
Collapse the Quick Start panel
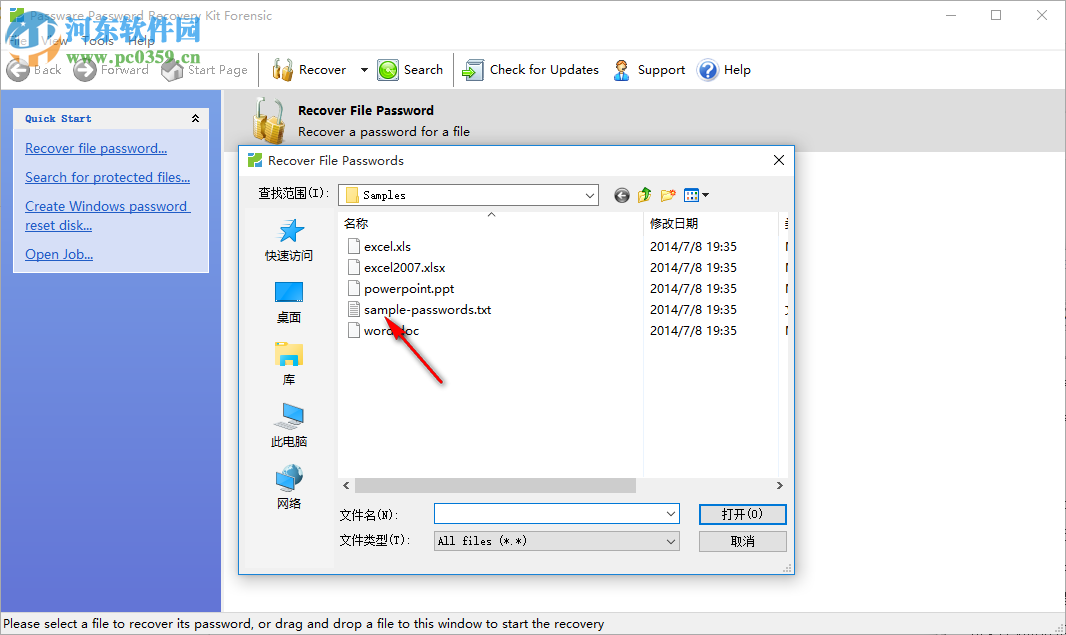195,118
